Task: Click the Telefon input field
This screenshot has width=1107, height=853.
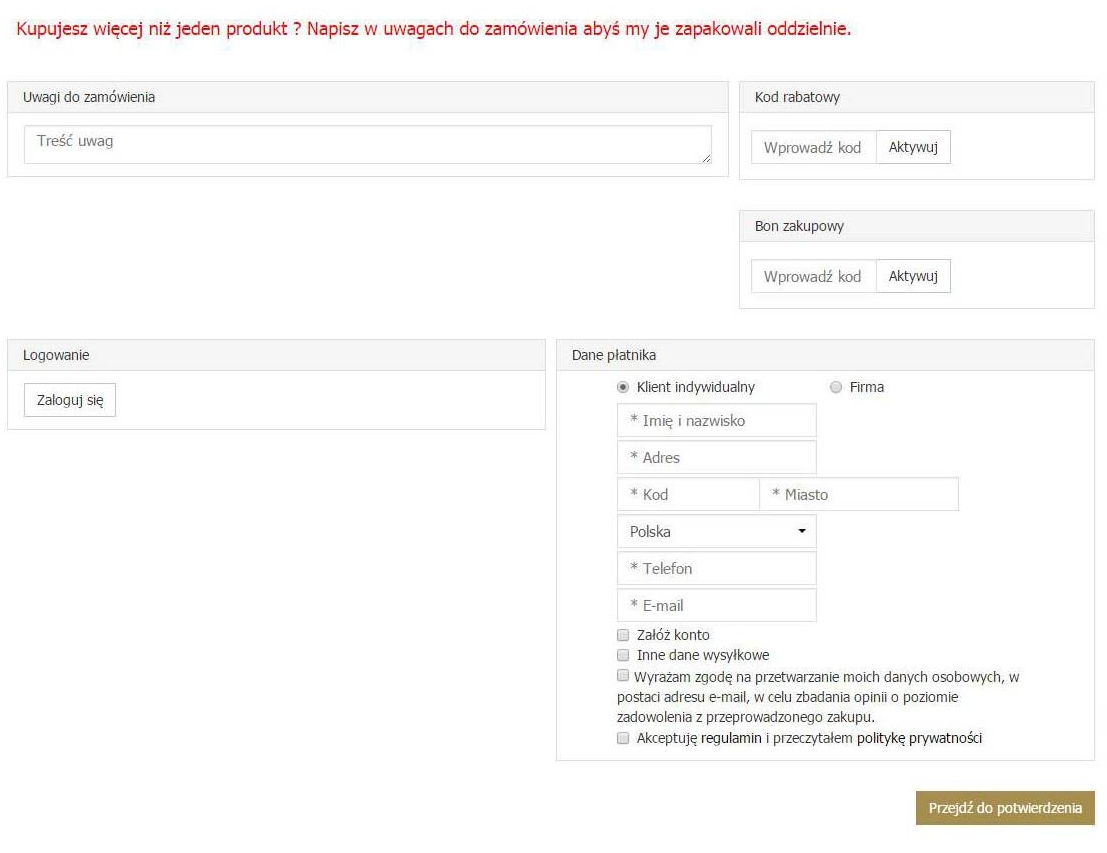Action: click(716, 569)
